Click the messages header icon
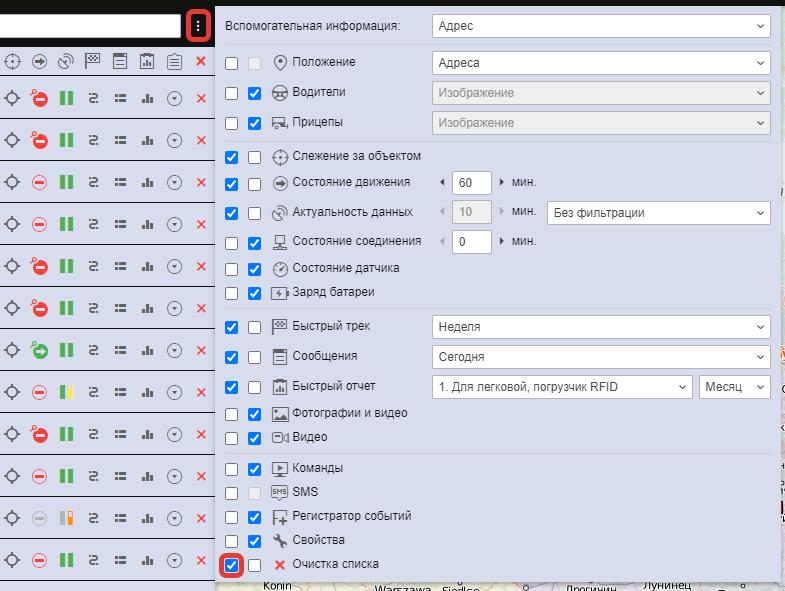785x591 pixels. 120,61
